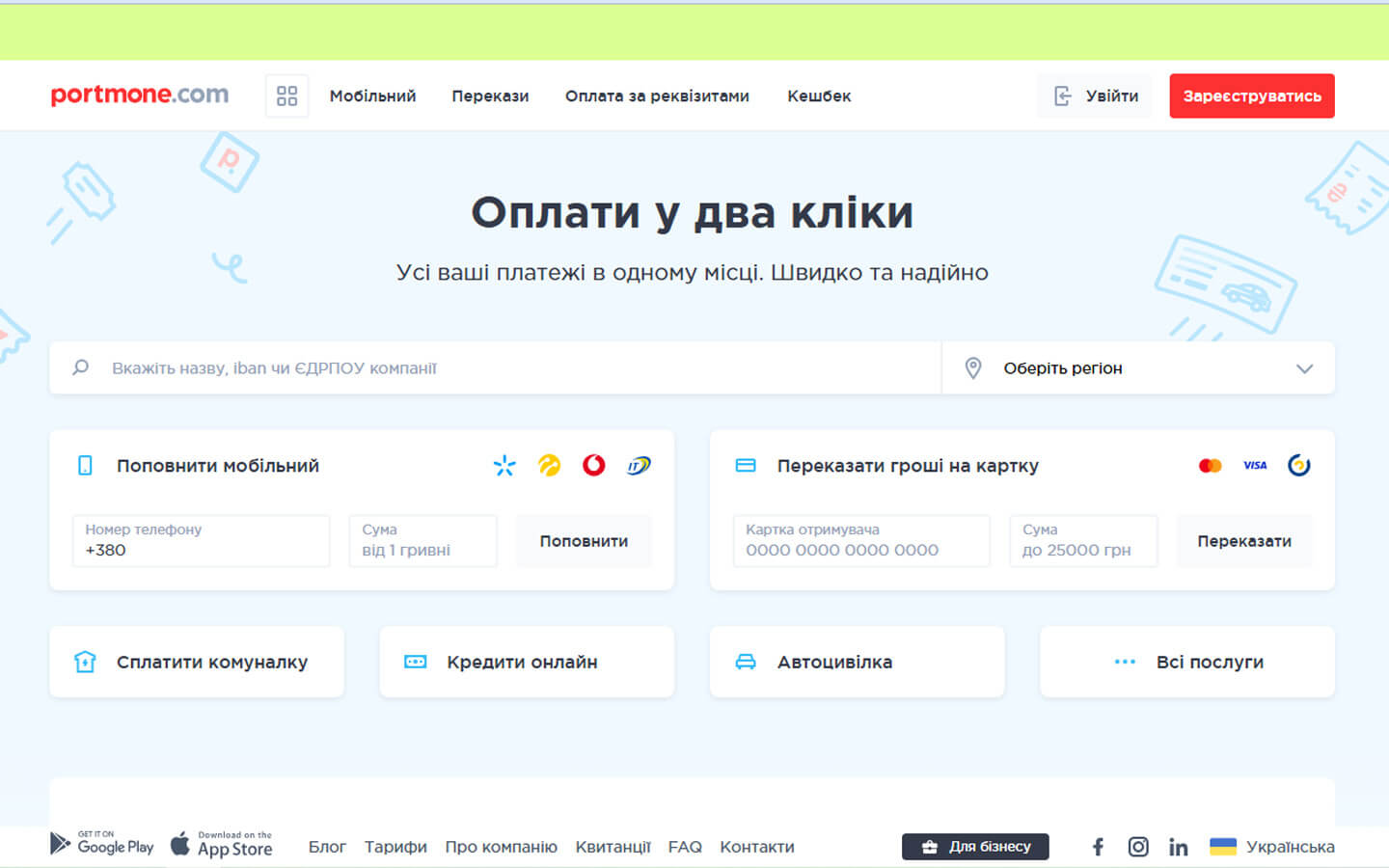Click the Поповнити button
Image resolution: width=1389 pixels, height=868 pixels.
584,541
